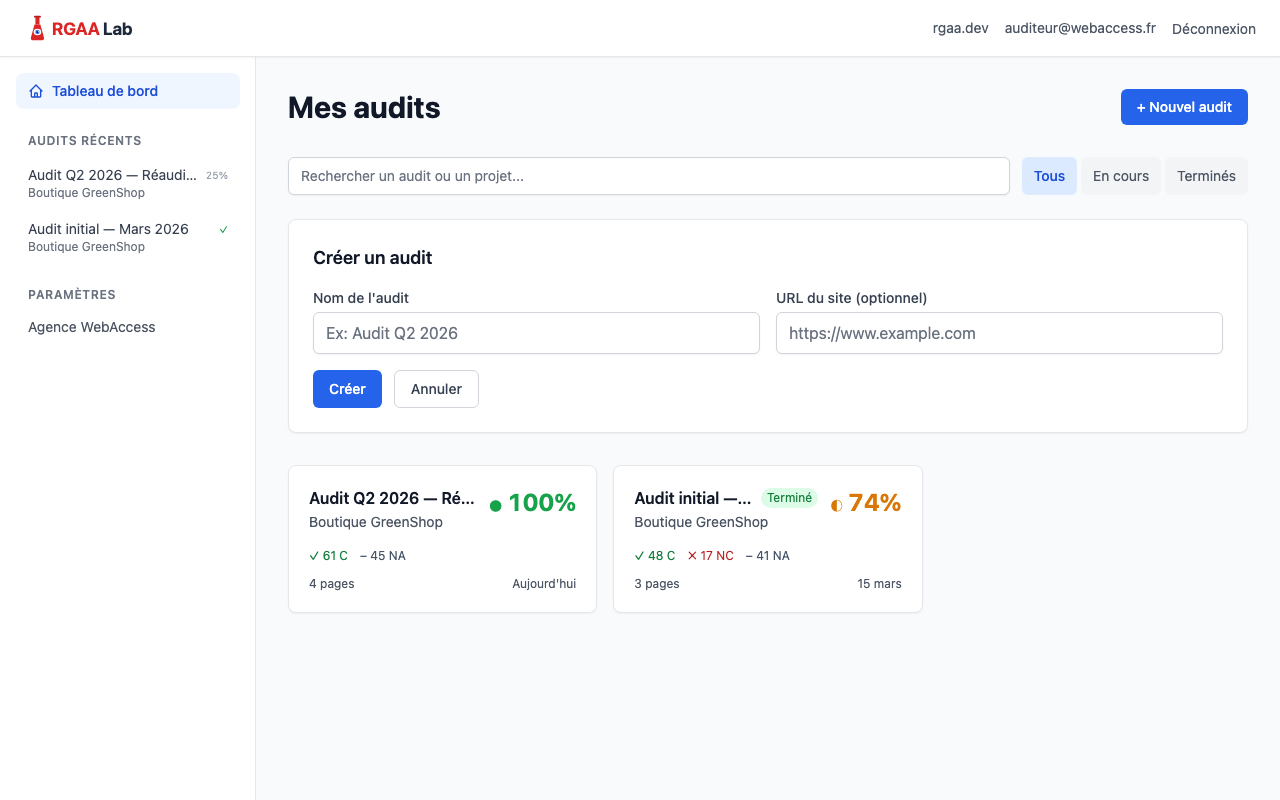Click the + Nouvel audit button
The height and width of the screenshot is (800, 1280).
1184,107
